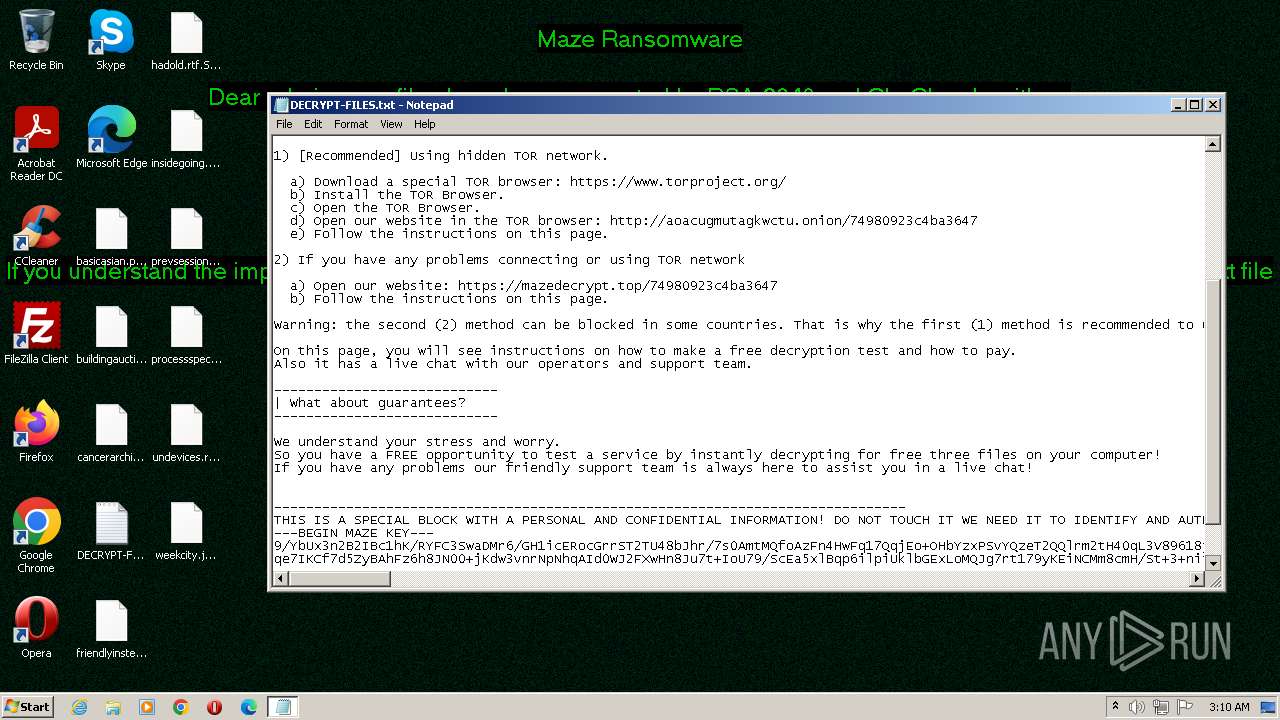Open Action Center flag icon

[1186, 707]
